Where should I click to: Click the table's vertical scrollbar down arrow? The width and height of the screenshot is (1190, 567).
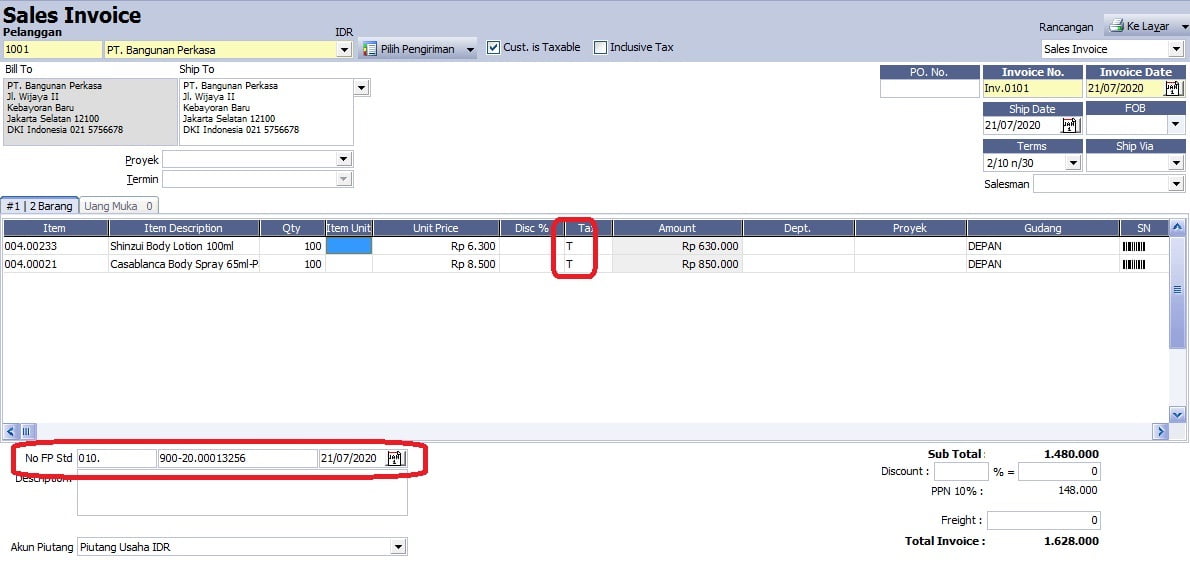coord(1177,414)
